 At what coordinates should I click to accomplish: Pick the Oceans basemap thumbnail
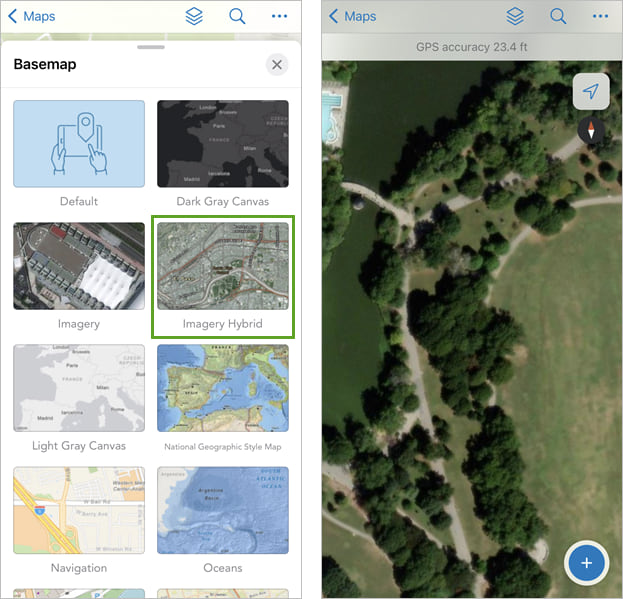(223, 510)
